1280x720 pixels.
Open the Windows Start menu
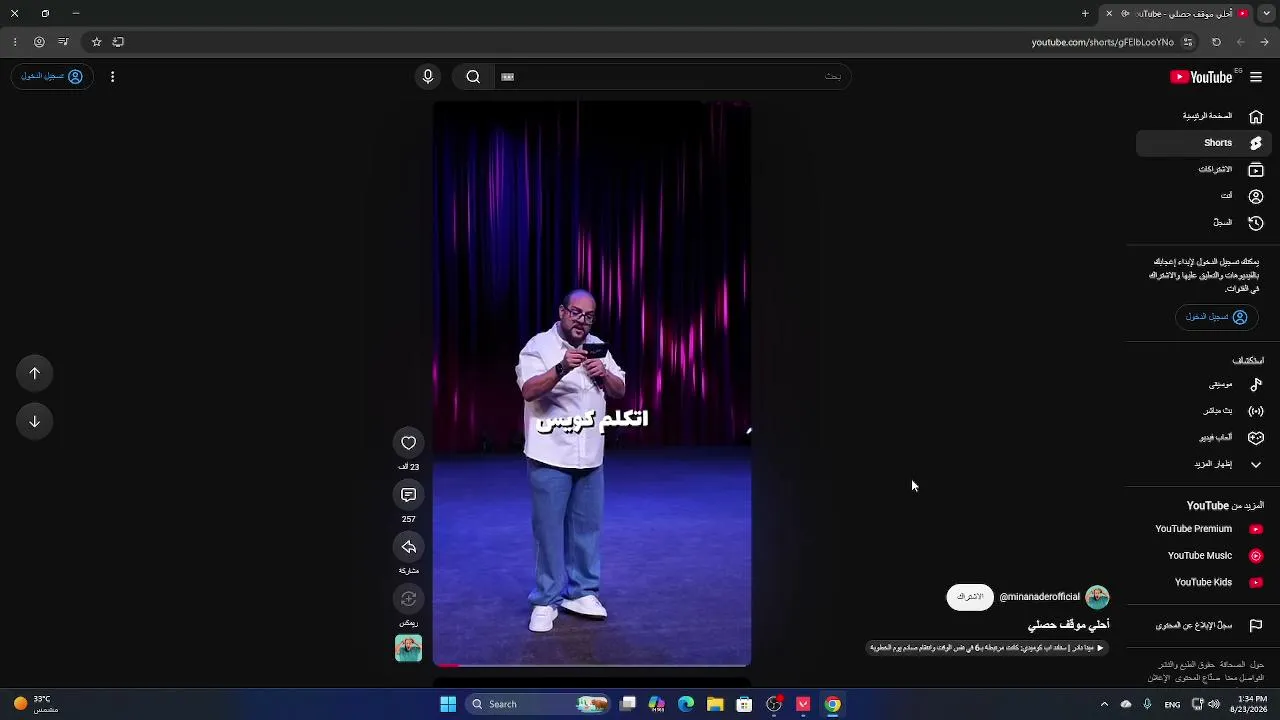(x=448, y=704)
